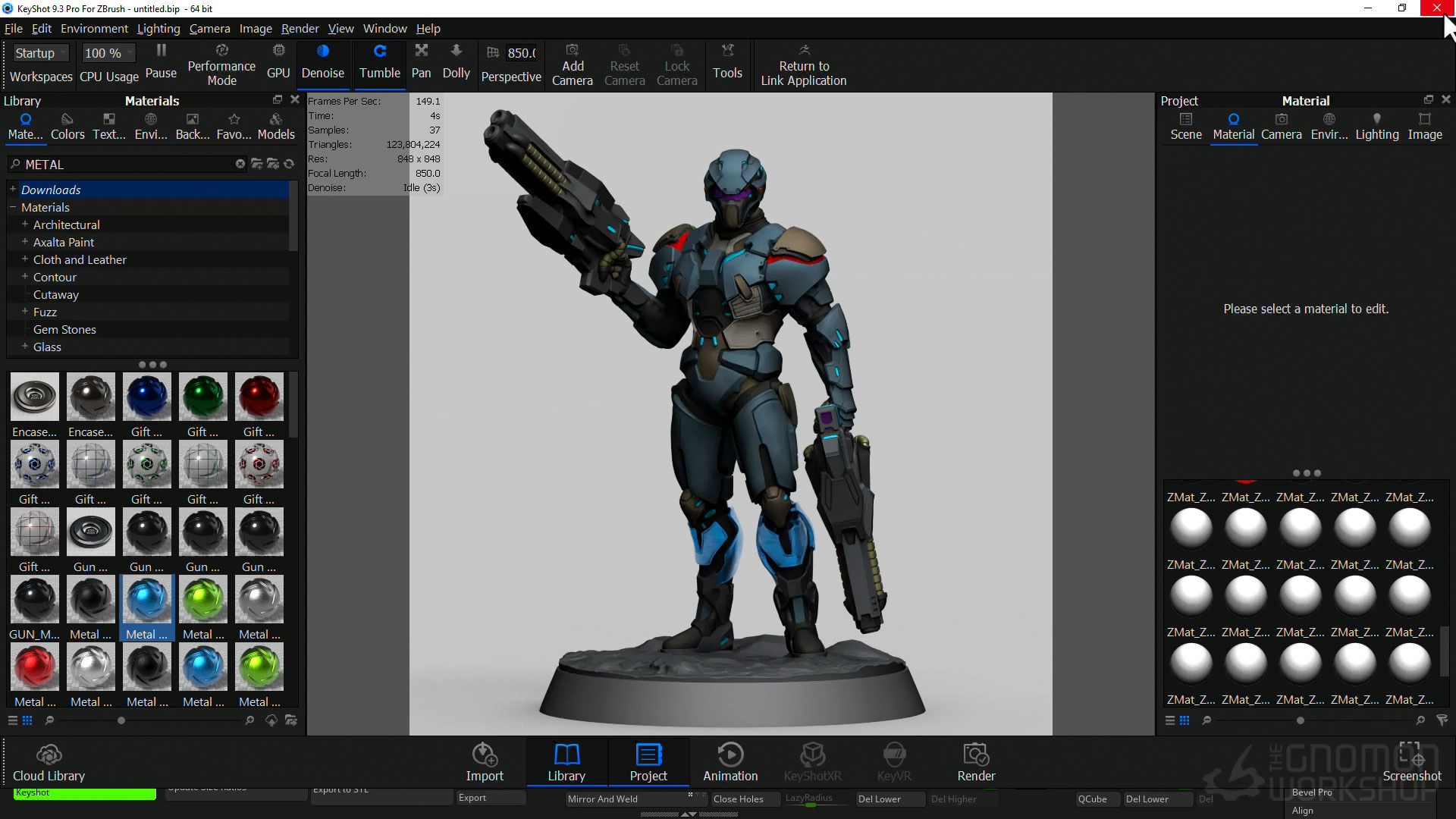Toggle Performance Mode
The image size is (1456, 819).
coord(221,64)
